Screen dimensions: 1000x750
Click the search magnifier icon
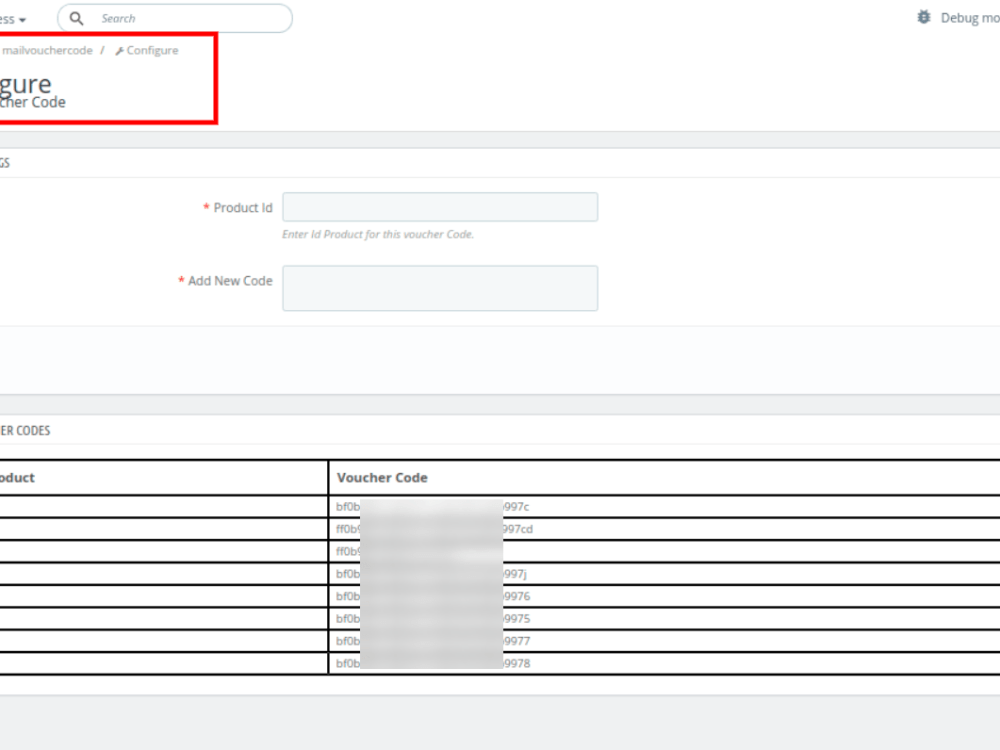pyautogui.click(x=76, y=17)
